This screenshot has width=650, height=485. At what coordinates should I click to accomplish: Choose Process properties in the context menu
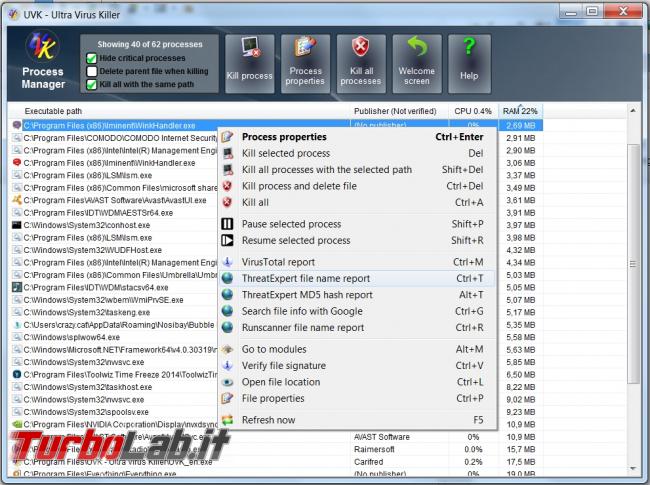[x=357, y=137]
